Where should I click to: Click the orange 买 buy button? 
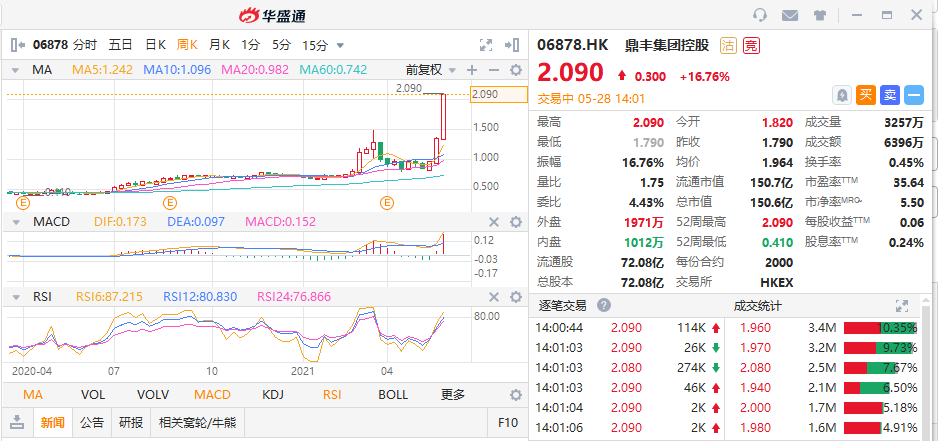coord(865,95)
